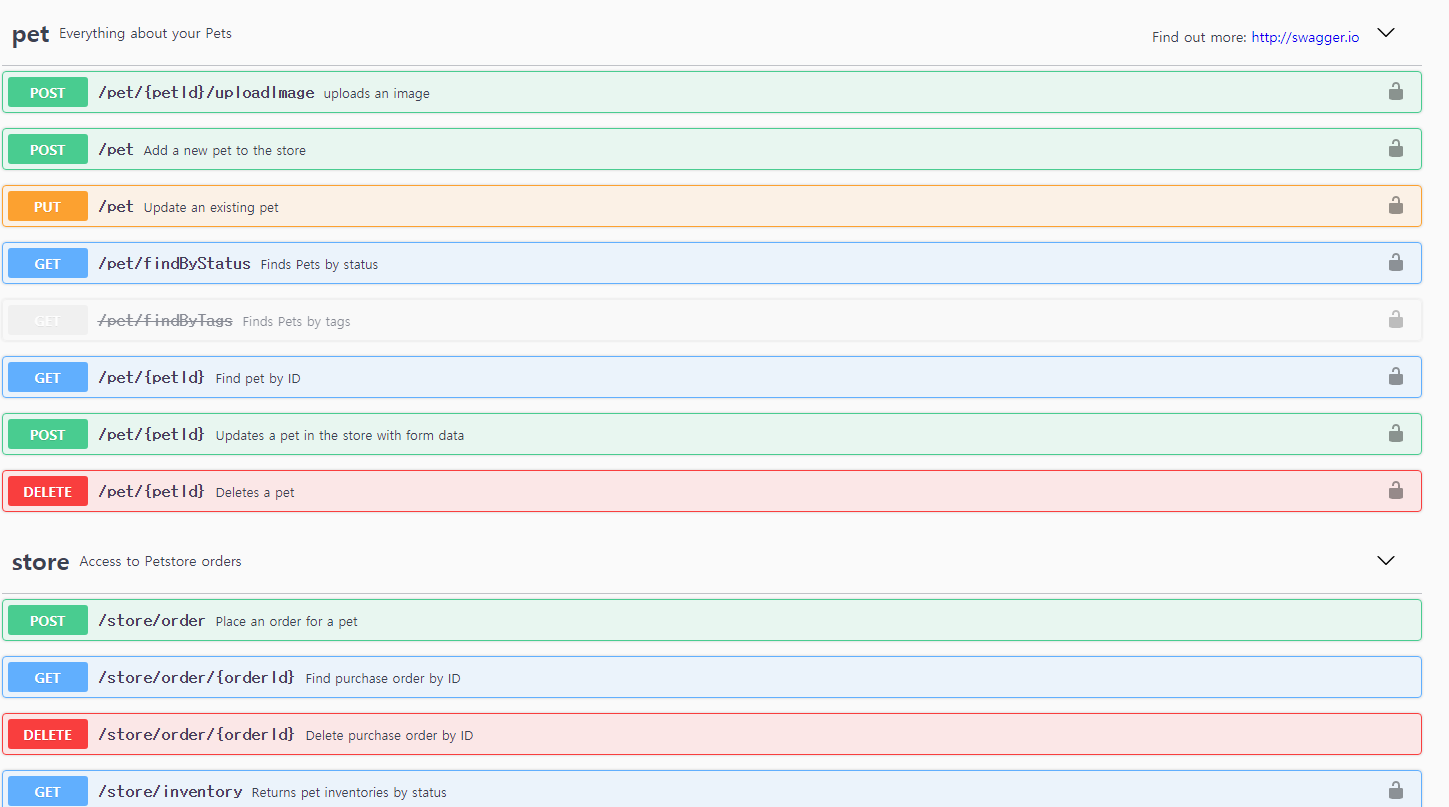Click lock icon on store inventory row
This screenshot has width=1449, height=807.
[1395, 791]
